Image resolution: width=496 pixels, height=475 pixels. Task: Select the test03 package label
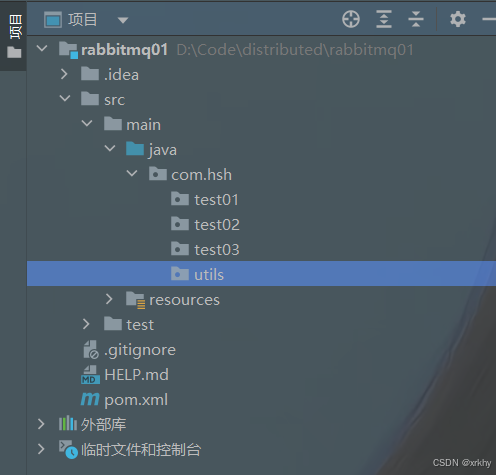217,250
